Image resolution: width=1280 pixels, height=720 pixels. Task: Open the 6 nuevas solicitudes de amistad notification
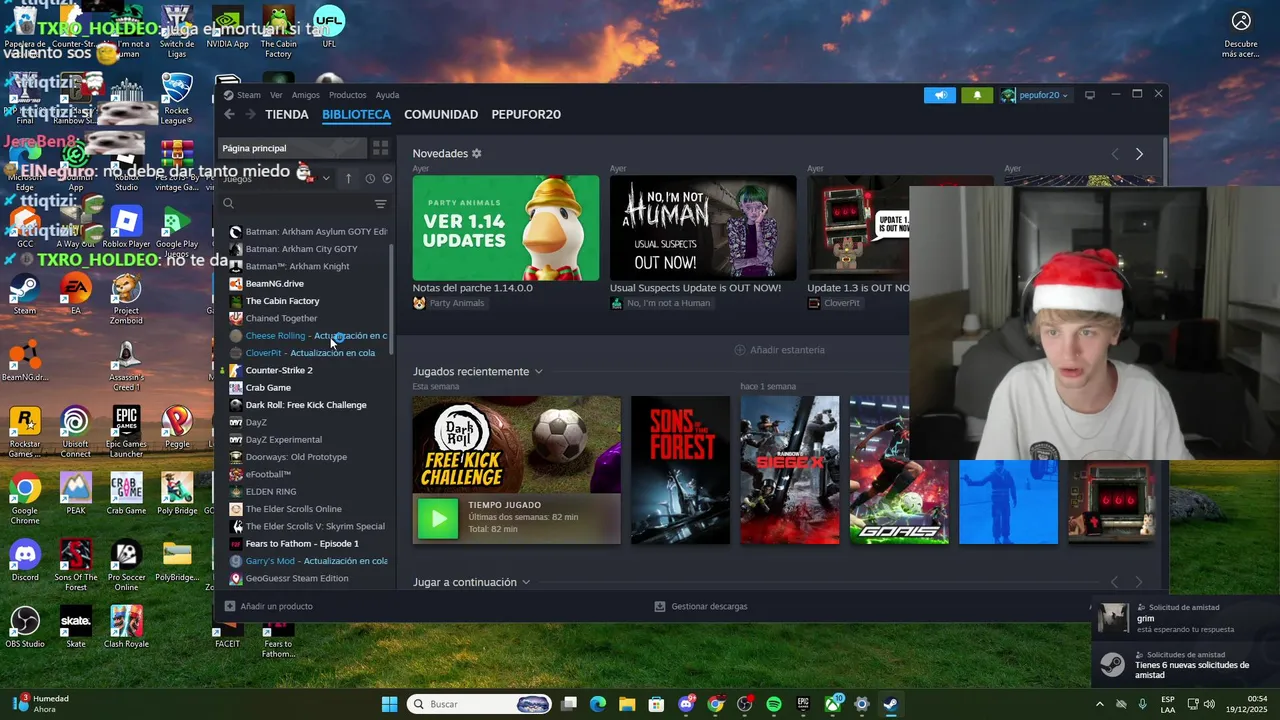coord(1186,665)
